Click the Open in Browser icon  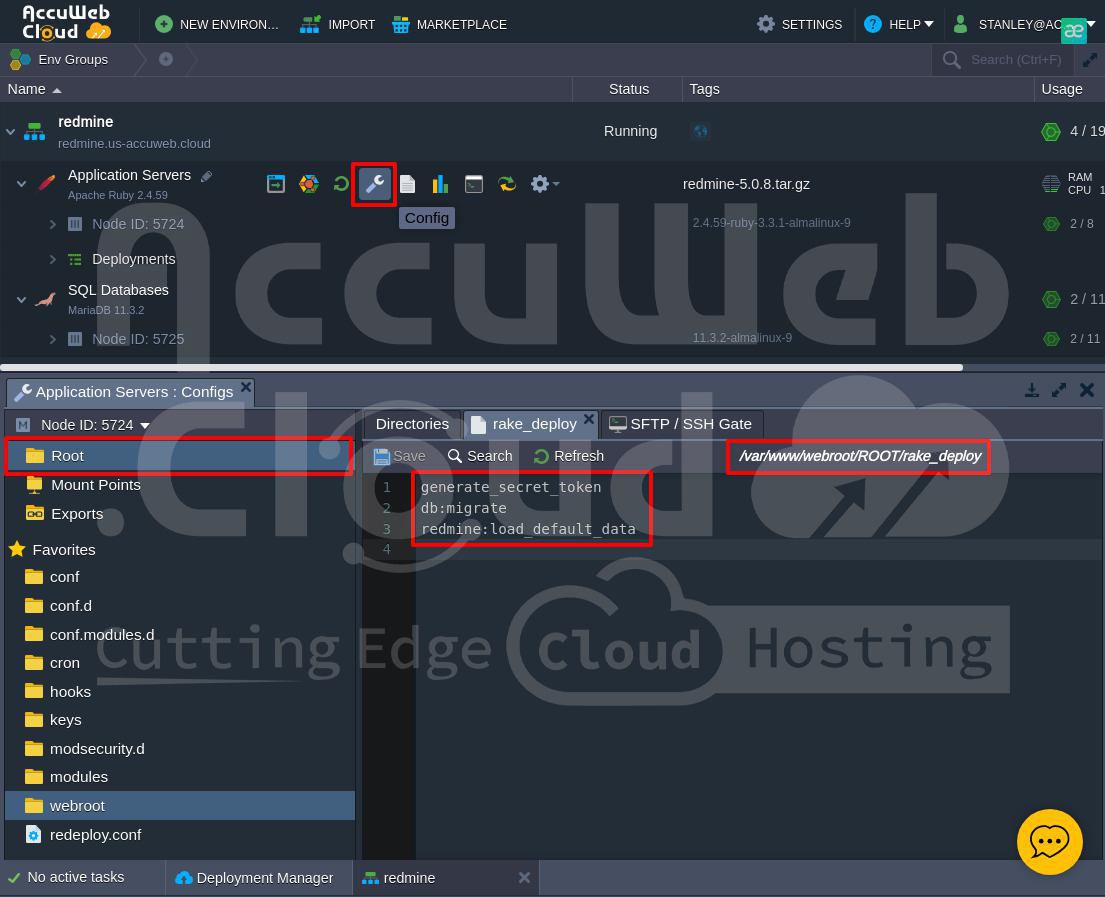(x=276, y=184)
